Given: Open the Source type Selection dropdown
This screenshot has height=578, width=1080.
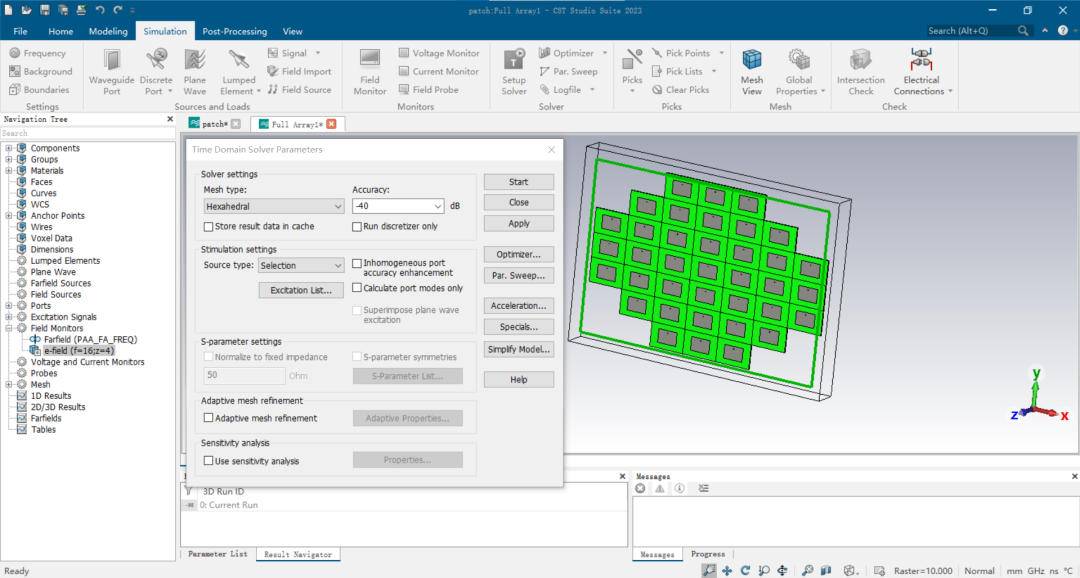Looking at the screenshot, I should (300, 266).
